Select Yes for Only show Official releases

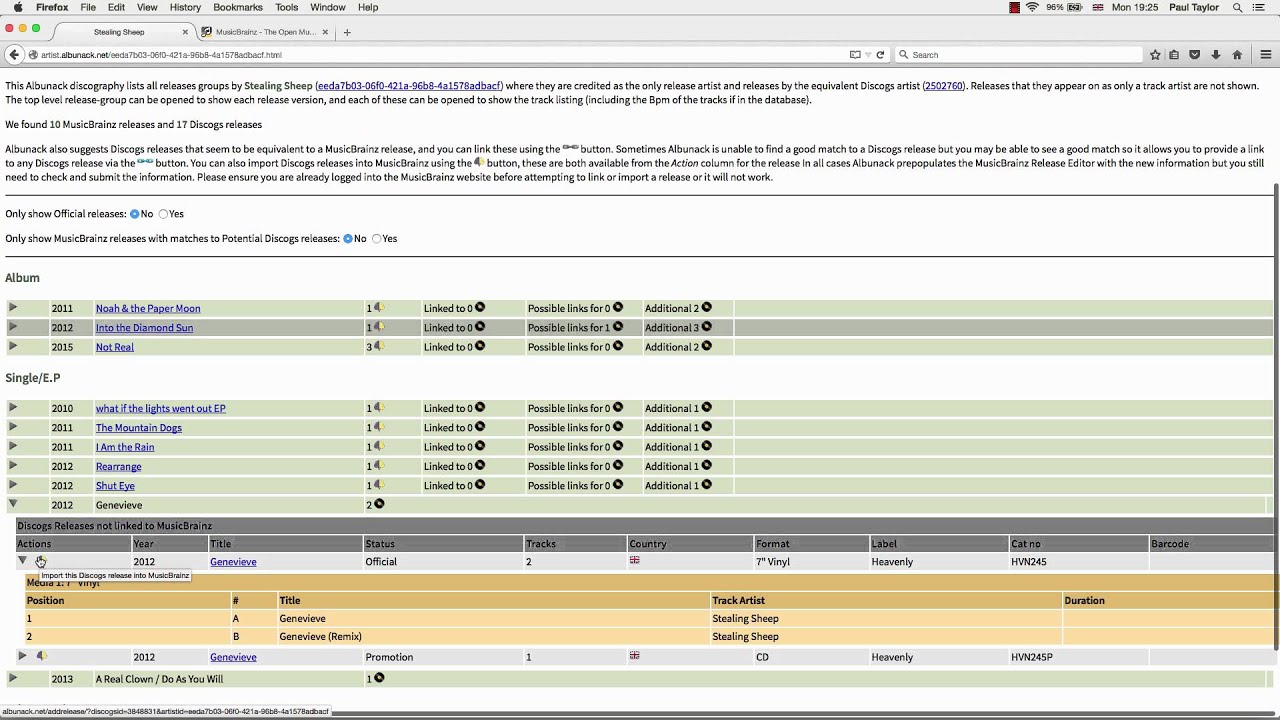point(163,214)
